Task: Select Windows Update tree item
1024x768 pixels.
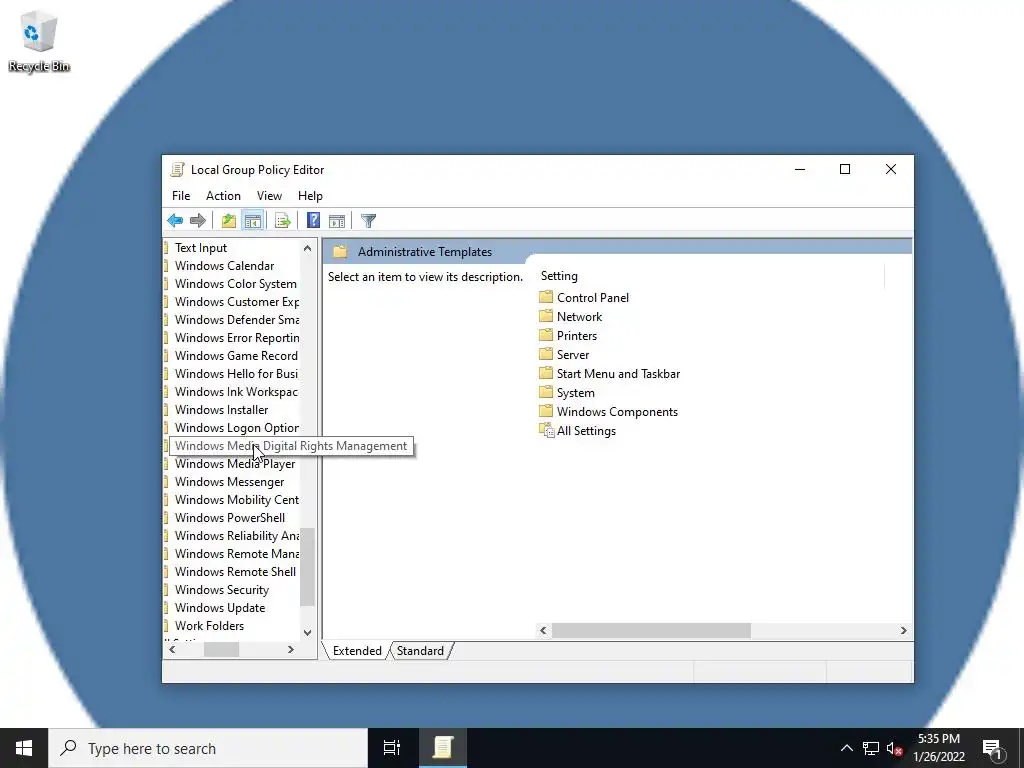Action: (x=219, y=607)
